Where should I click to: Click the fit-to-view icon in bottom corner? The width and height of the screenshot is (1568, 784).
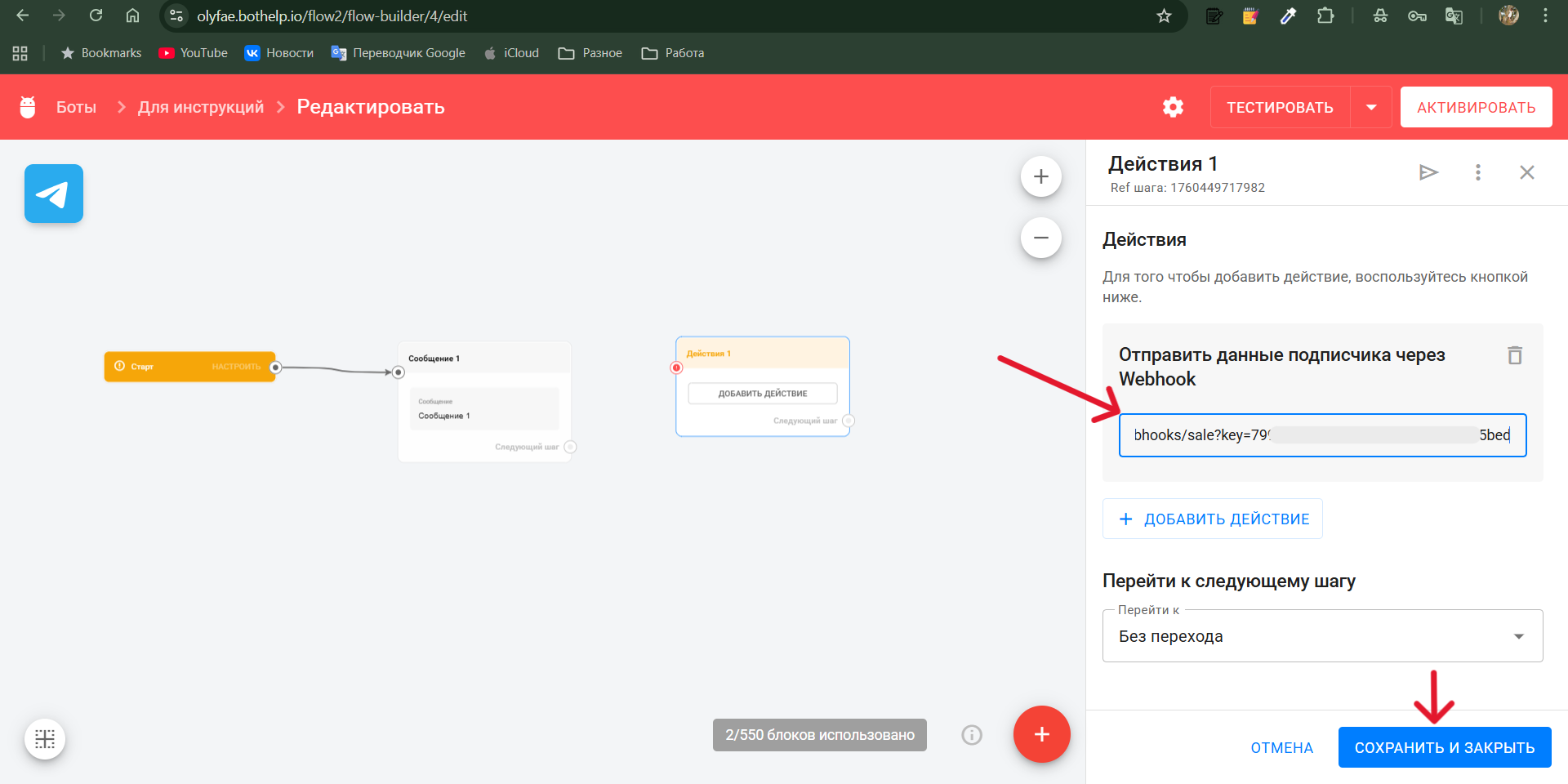45,738
